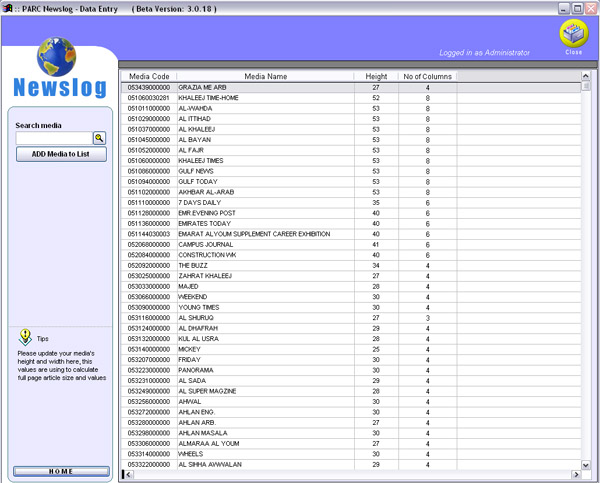Select the AHLAN ARB. media name

(x=197, y=423)
